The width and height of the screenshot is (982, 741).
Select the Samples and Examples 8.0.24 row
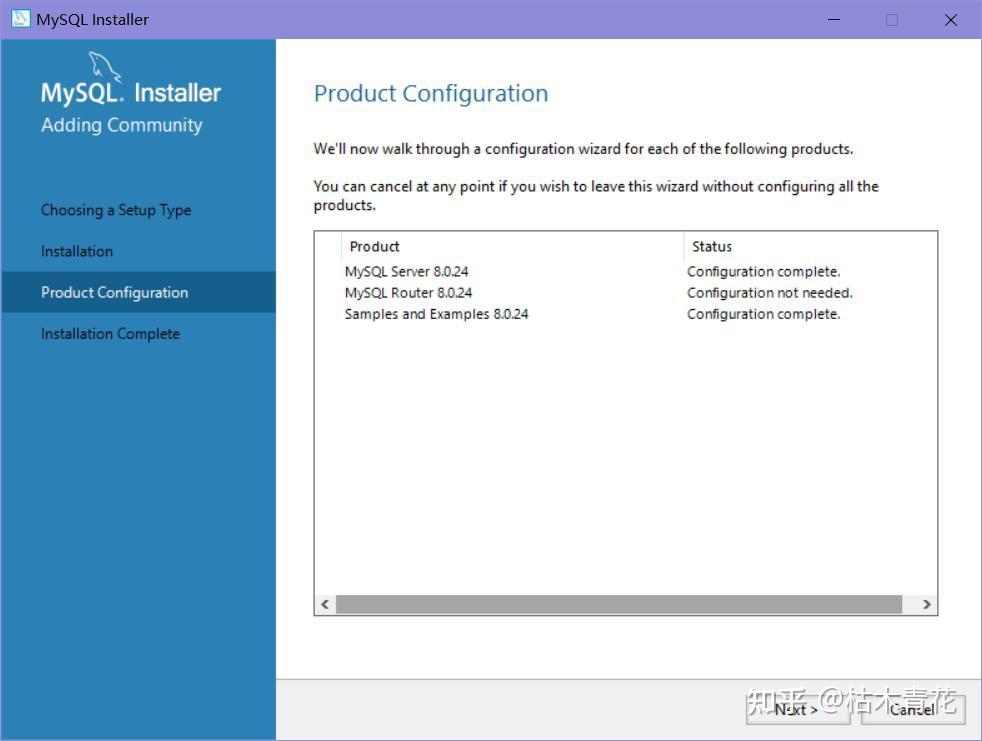436,314
